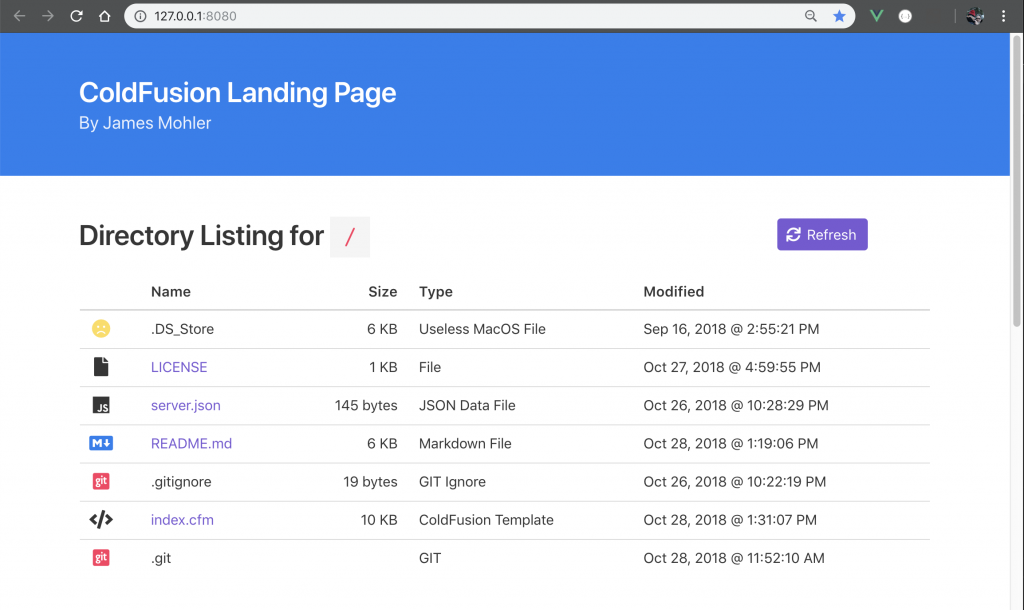The width and height of the screenshot is (1024, 610).
Task: Click the root slash breadcrumb
Action: (350, 236)
